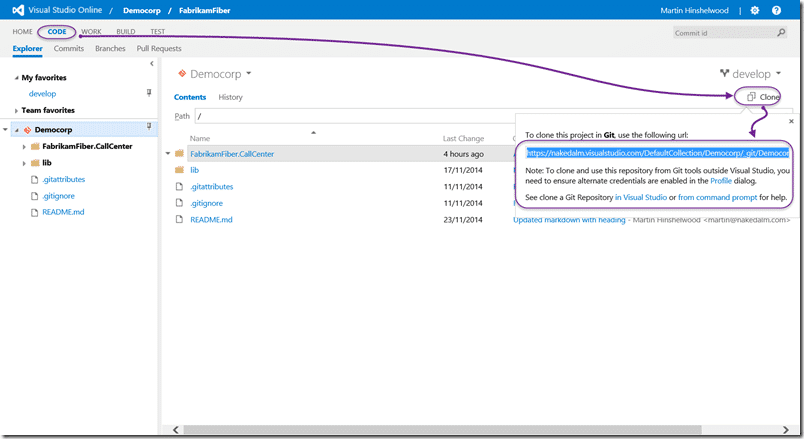Click the FabrikamFiber breadcrumb in header

click(205, 10)
